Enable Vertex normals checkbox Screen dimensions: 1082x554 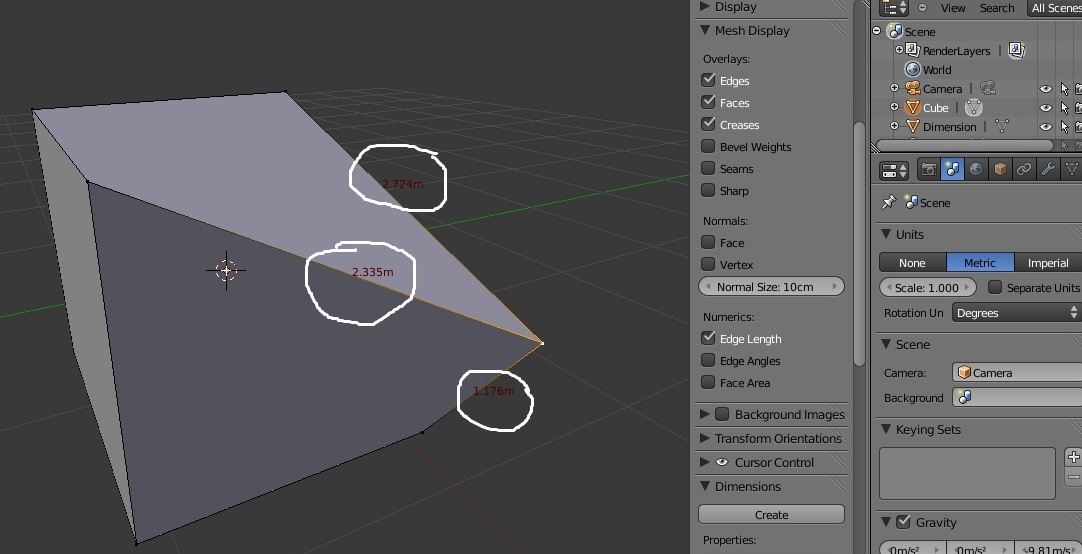(708, 264)
